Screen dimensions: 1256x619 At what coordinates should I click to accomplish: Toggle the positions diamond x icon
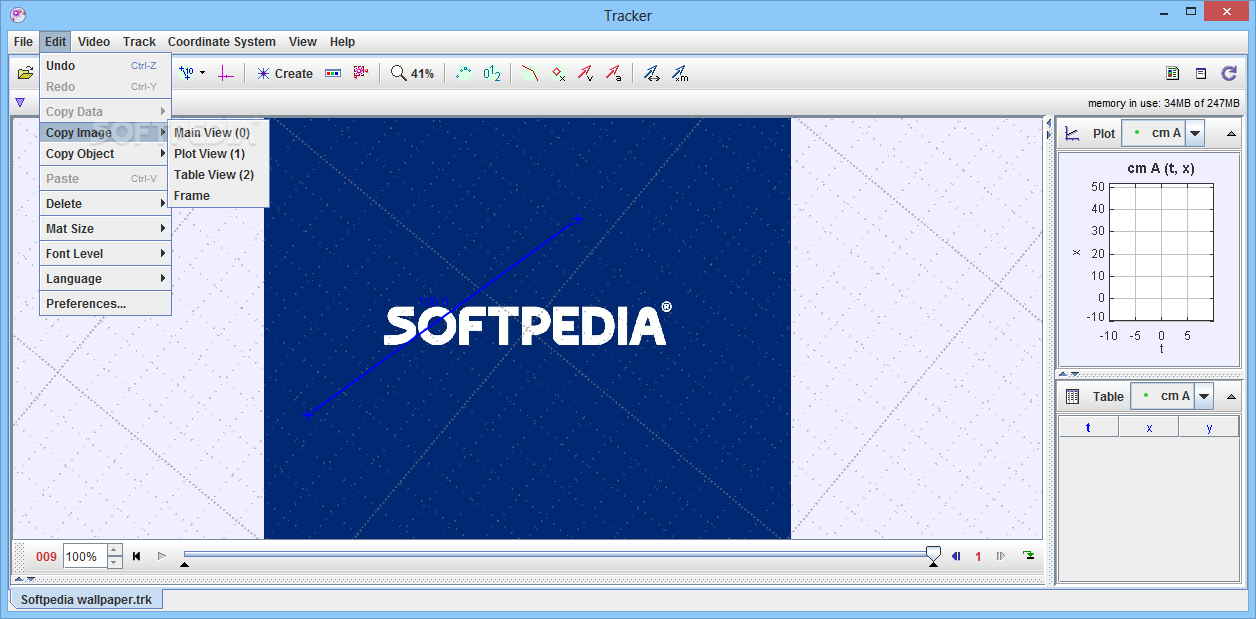559,73
